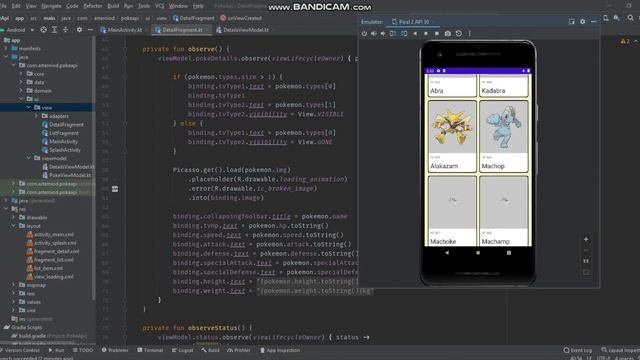Expand the domain package
640x360 pixels.
pos(21,91)
